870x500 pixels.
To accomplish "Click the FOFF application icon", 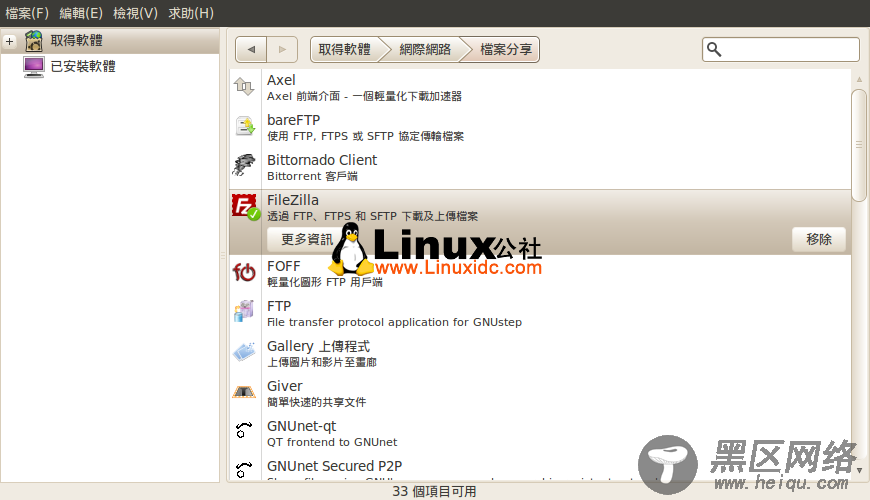I will click(244, 272).
